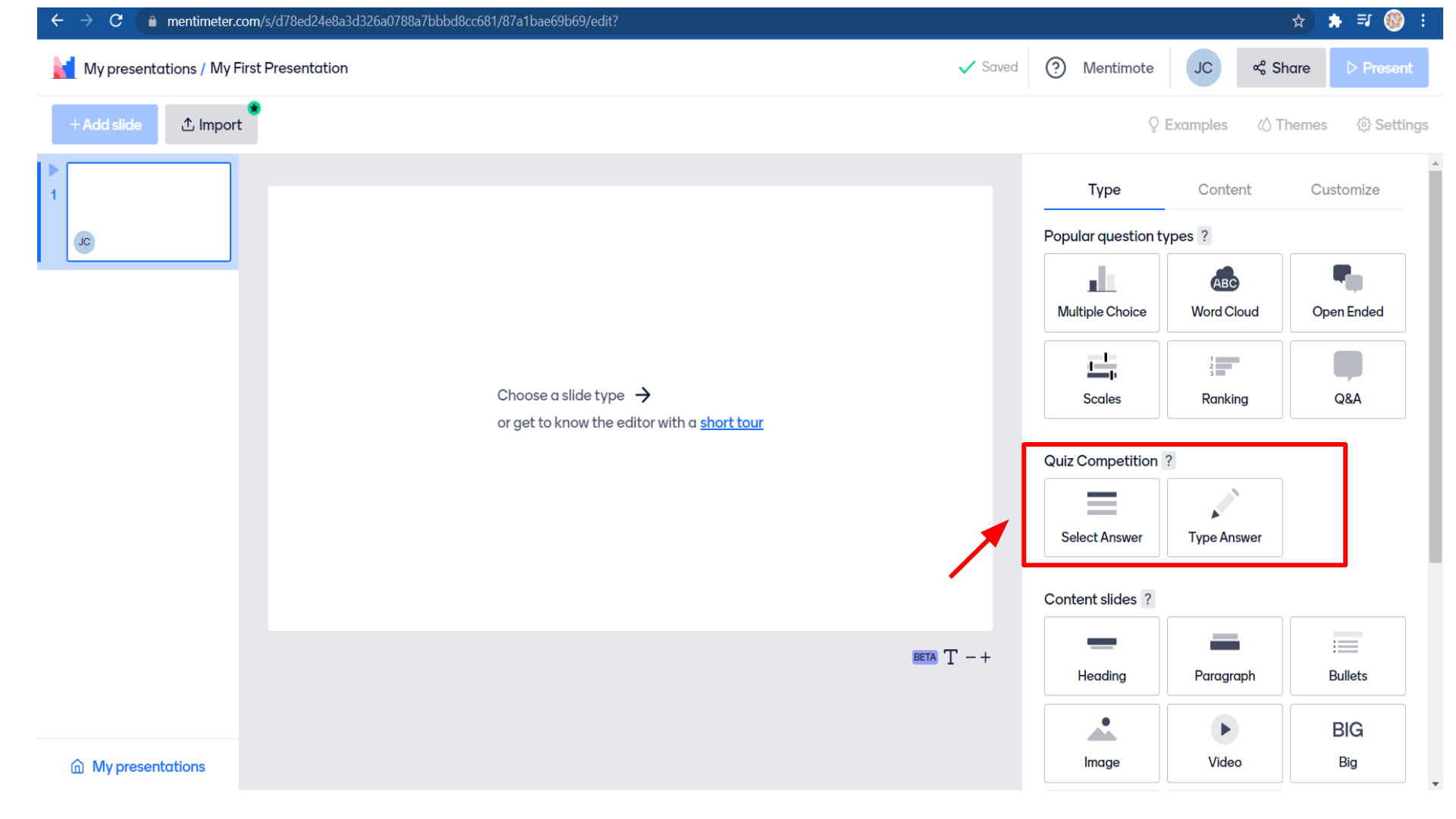The width and height of the screenshot is (1456, 819).
Task: Click the help icon beside Quiz Competition
Action: [1169, 460]
